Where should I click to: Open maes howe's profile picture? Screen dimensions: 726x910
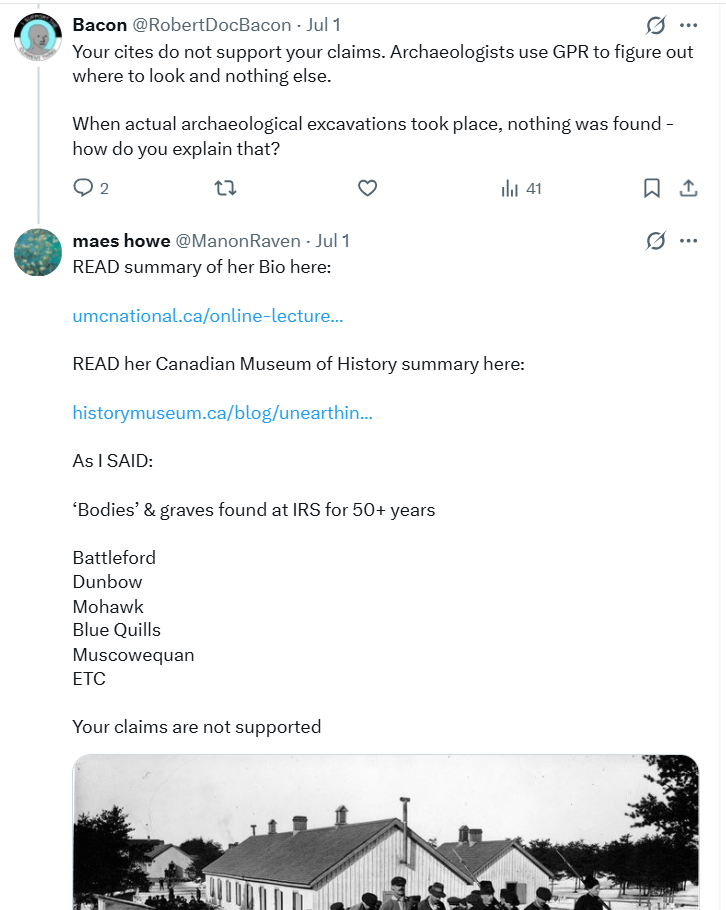point(38,252)
